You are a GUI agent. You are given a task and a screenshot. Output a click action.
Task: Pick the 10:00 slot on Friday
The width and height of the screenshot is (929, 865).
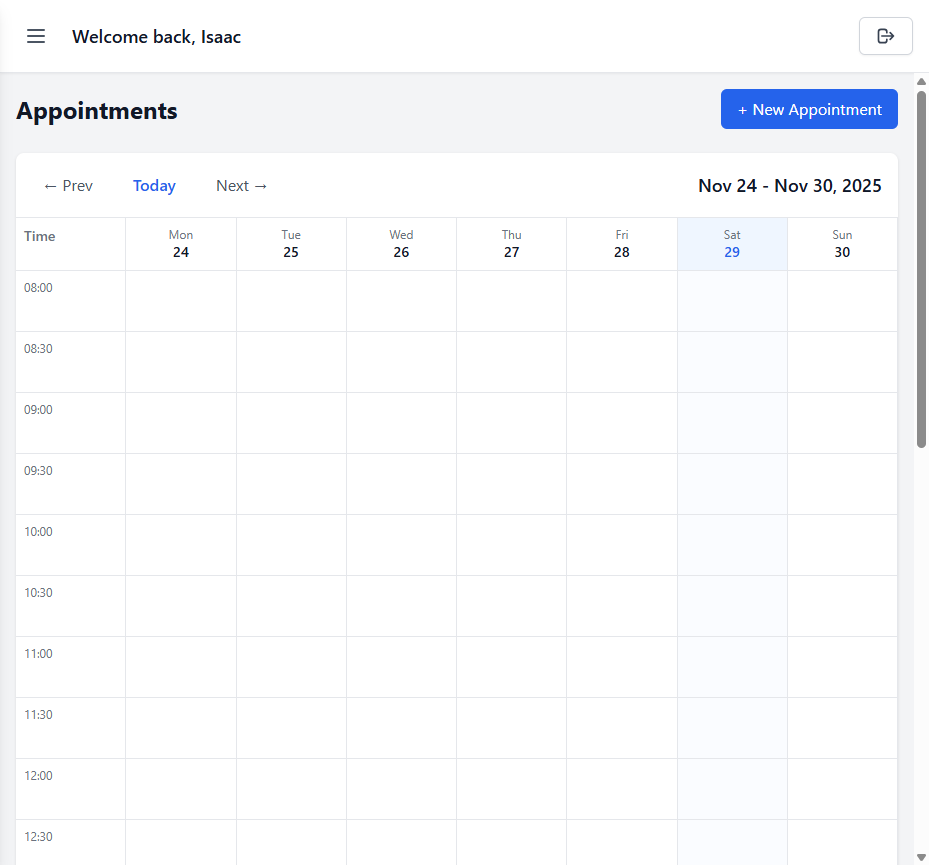click(622, 544)
